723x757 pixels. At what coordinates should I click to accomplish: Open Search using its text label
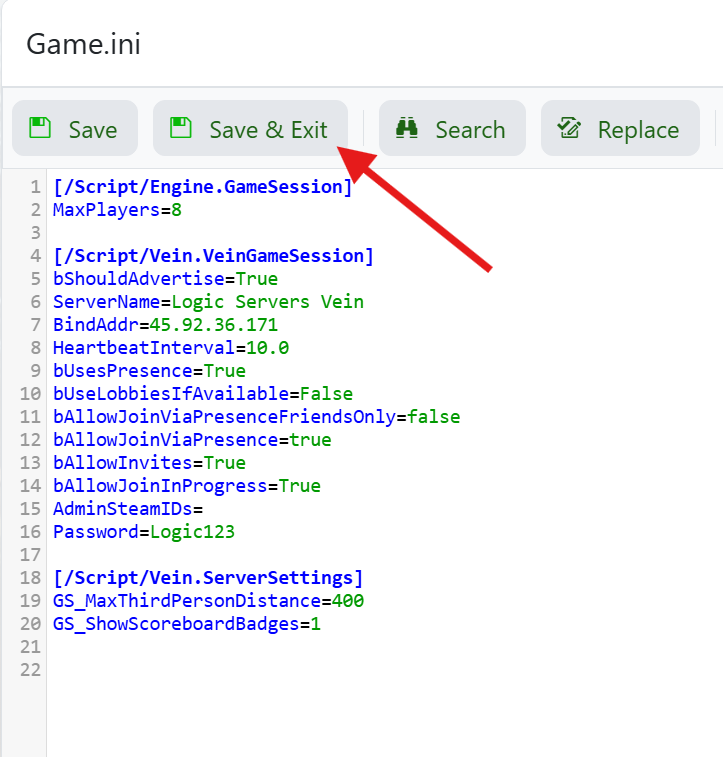(470, 130)
